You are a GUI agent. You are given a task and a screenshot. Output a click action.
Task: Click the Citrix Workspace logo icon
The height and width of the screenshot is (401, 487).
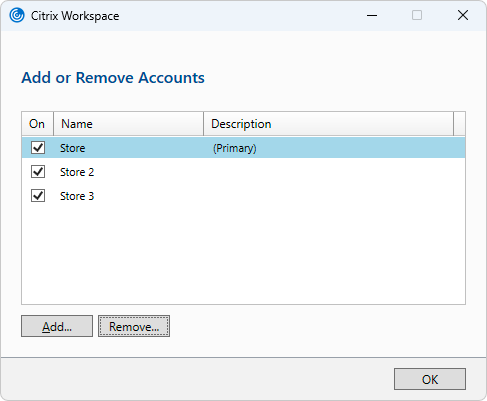(x=17, y=15)
